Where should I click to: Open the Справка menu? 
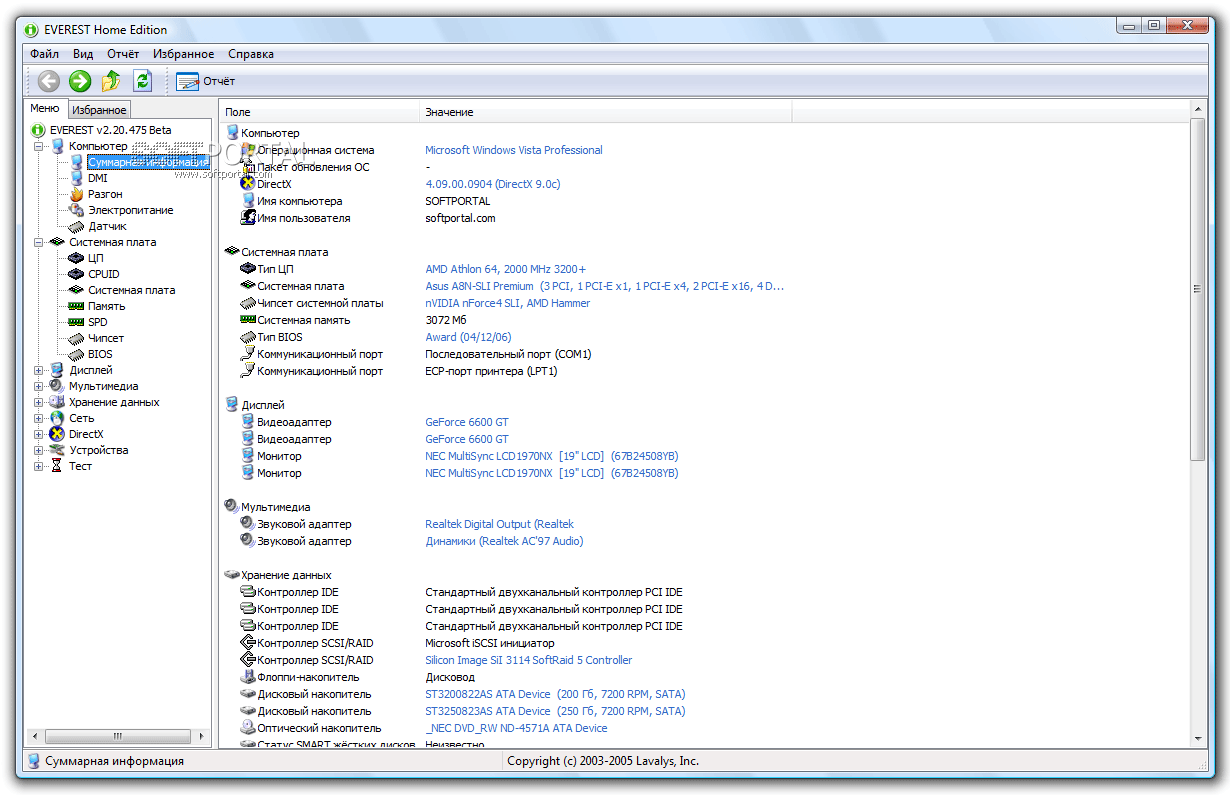pos(251,54)
